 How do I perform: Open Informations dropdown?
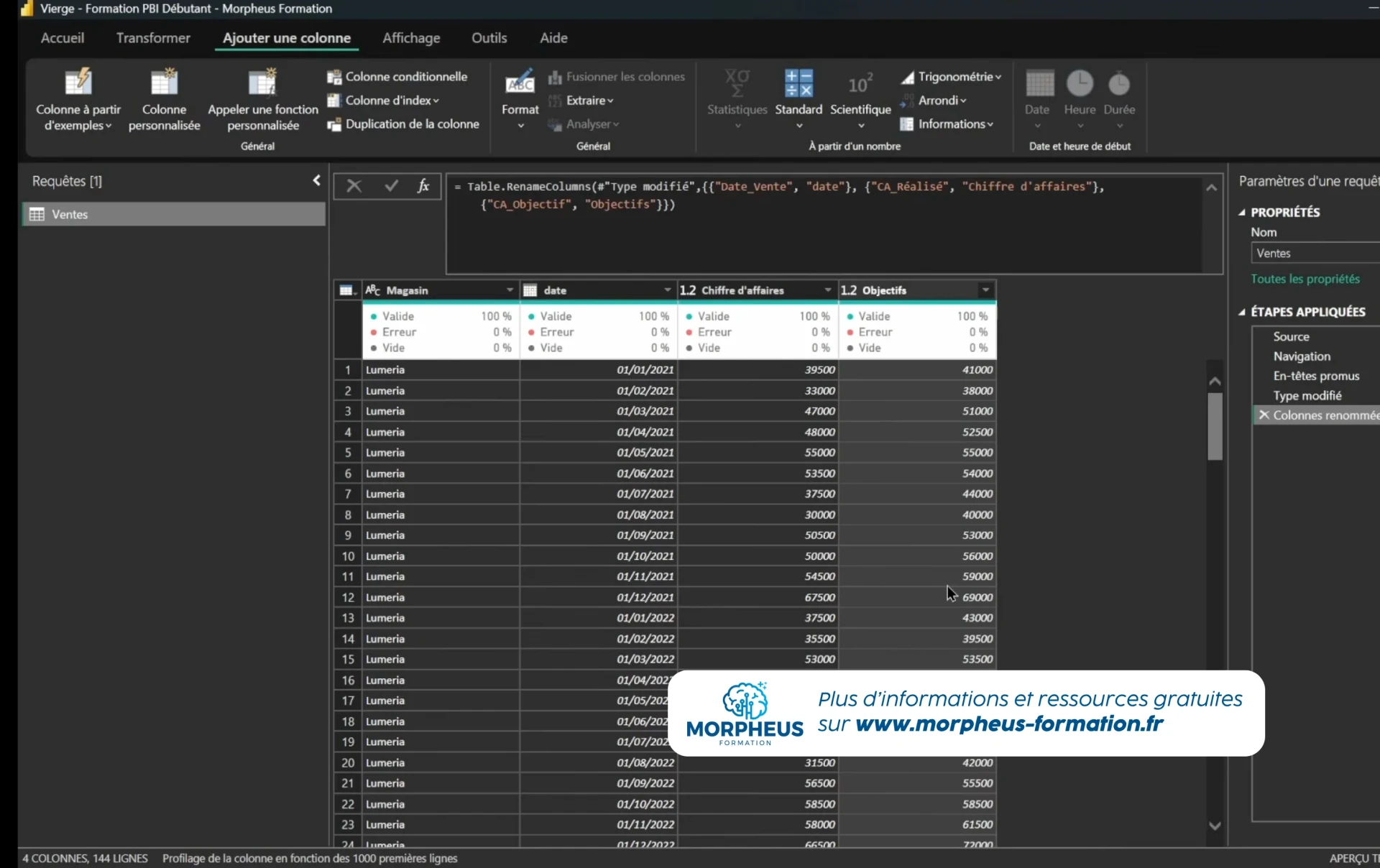pyautogui.click(x=947, y=124)
